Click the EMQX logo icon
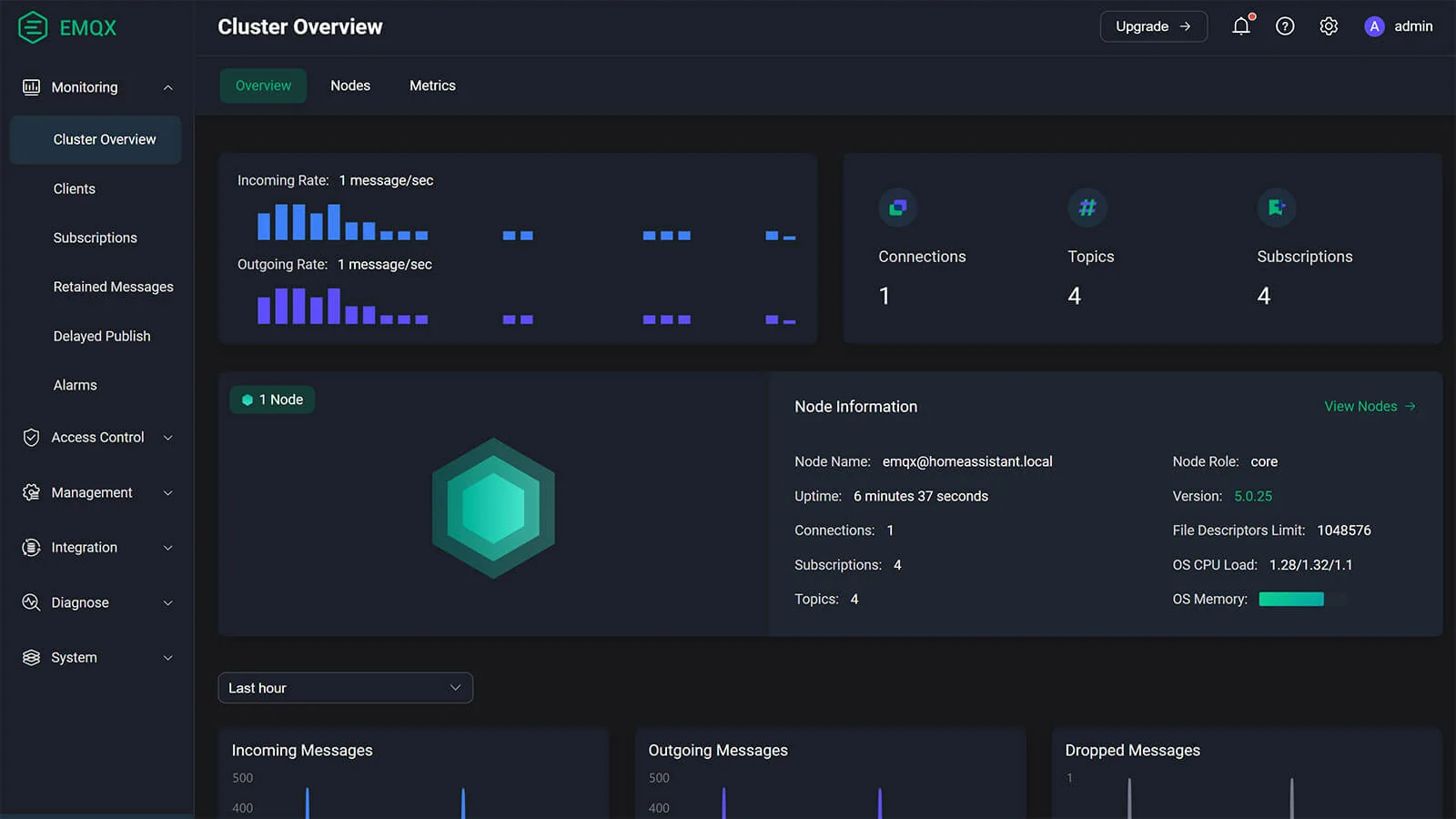The width and height of the screenshot is (1456, 819). click(33, 27)
